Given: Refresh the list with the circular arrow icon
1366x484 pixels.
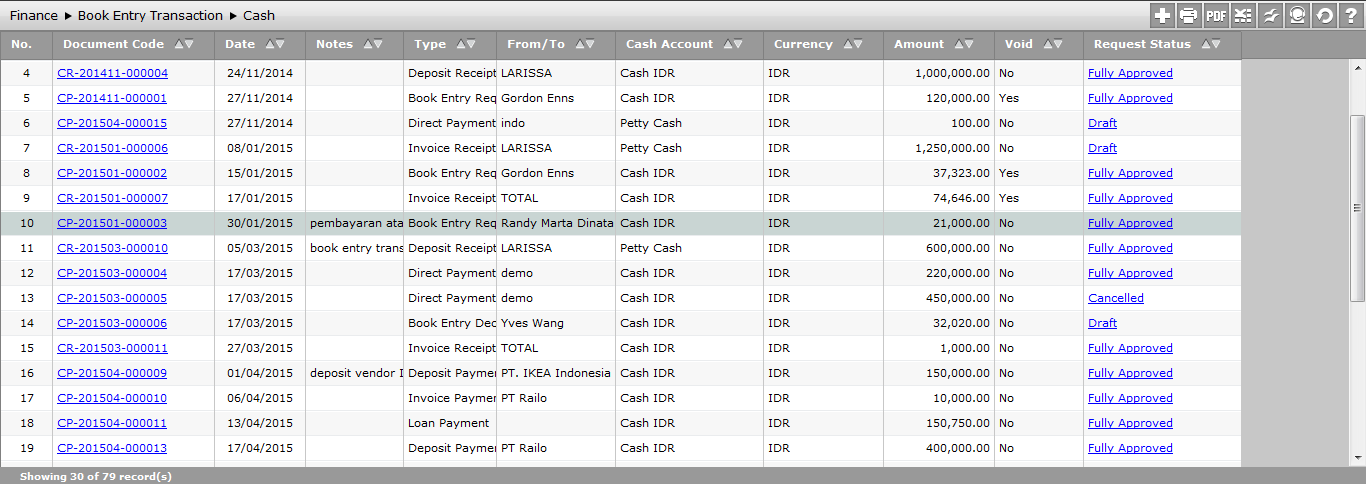Looking at the screenshot, I should [1324, 15].
